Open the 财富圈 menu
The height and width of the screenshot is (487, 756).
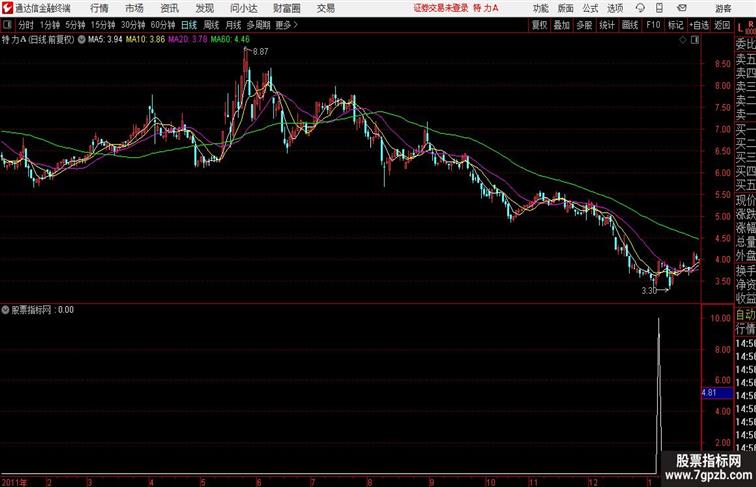tap(287, 8)
